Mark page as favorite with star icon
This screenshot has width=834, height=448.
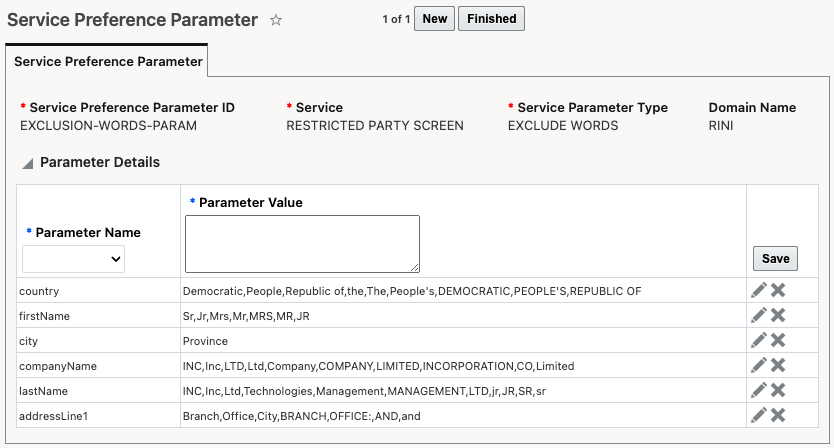tap(276, 20)
